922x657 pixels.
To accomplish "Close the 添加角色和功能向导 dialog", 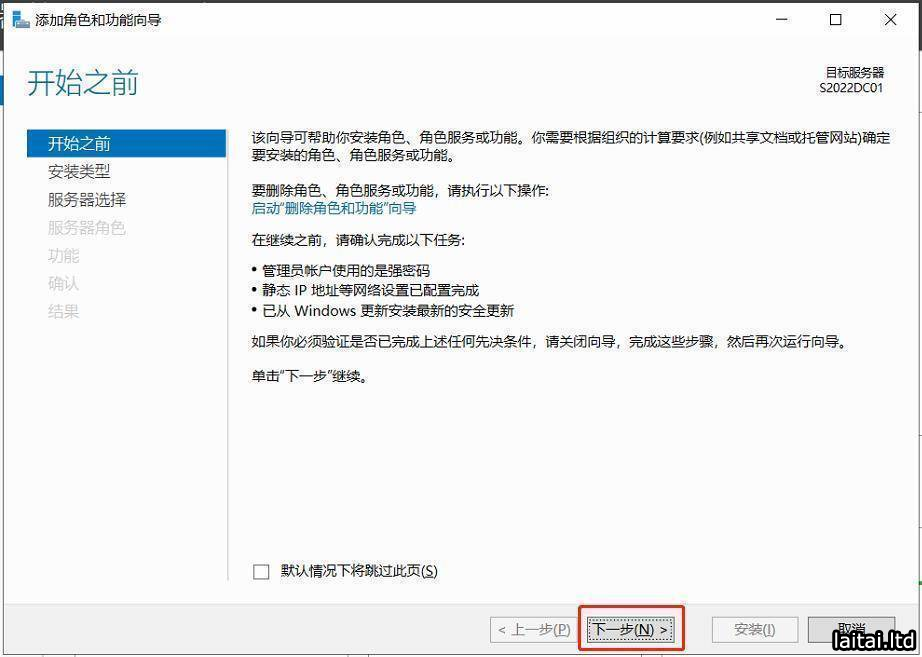I will click(890, 19).
